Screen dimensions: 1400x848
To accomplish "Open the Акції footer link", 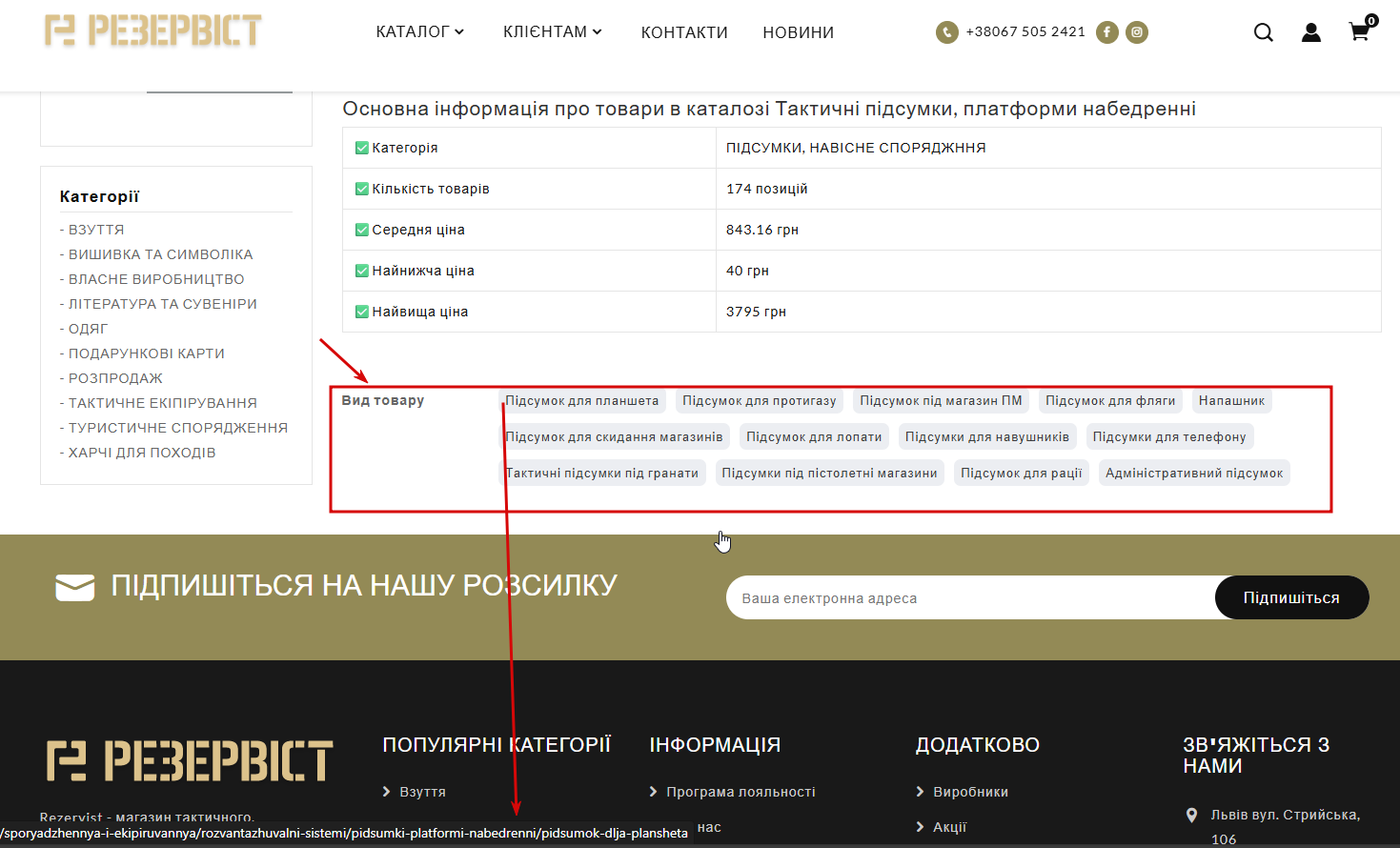I will pos(949,827).
